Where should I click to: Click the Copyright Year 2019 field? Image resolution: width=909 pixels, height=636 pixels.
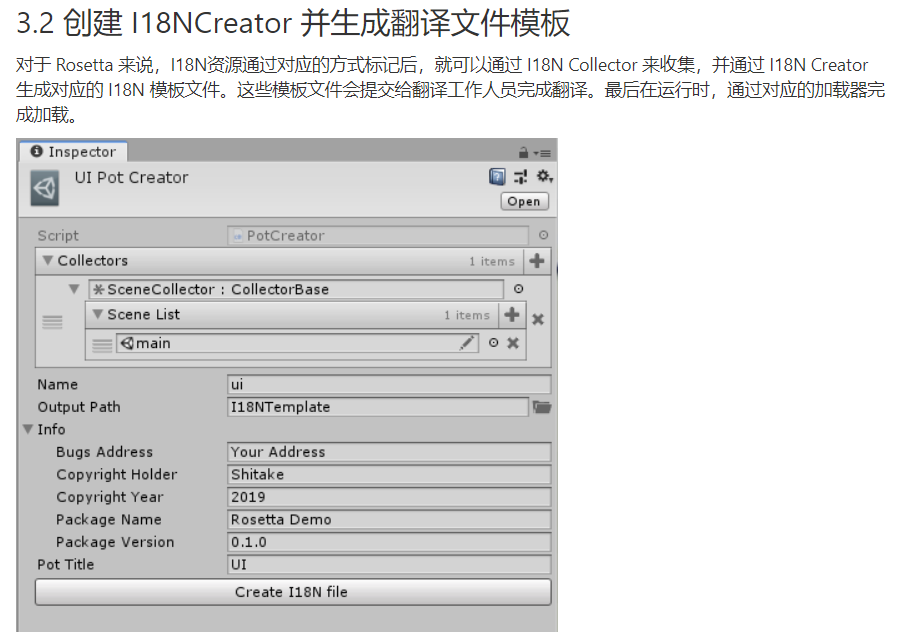389,497
